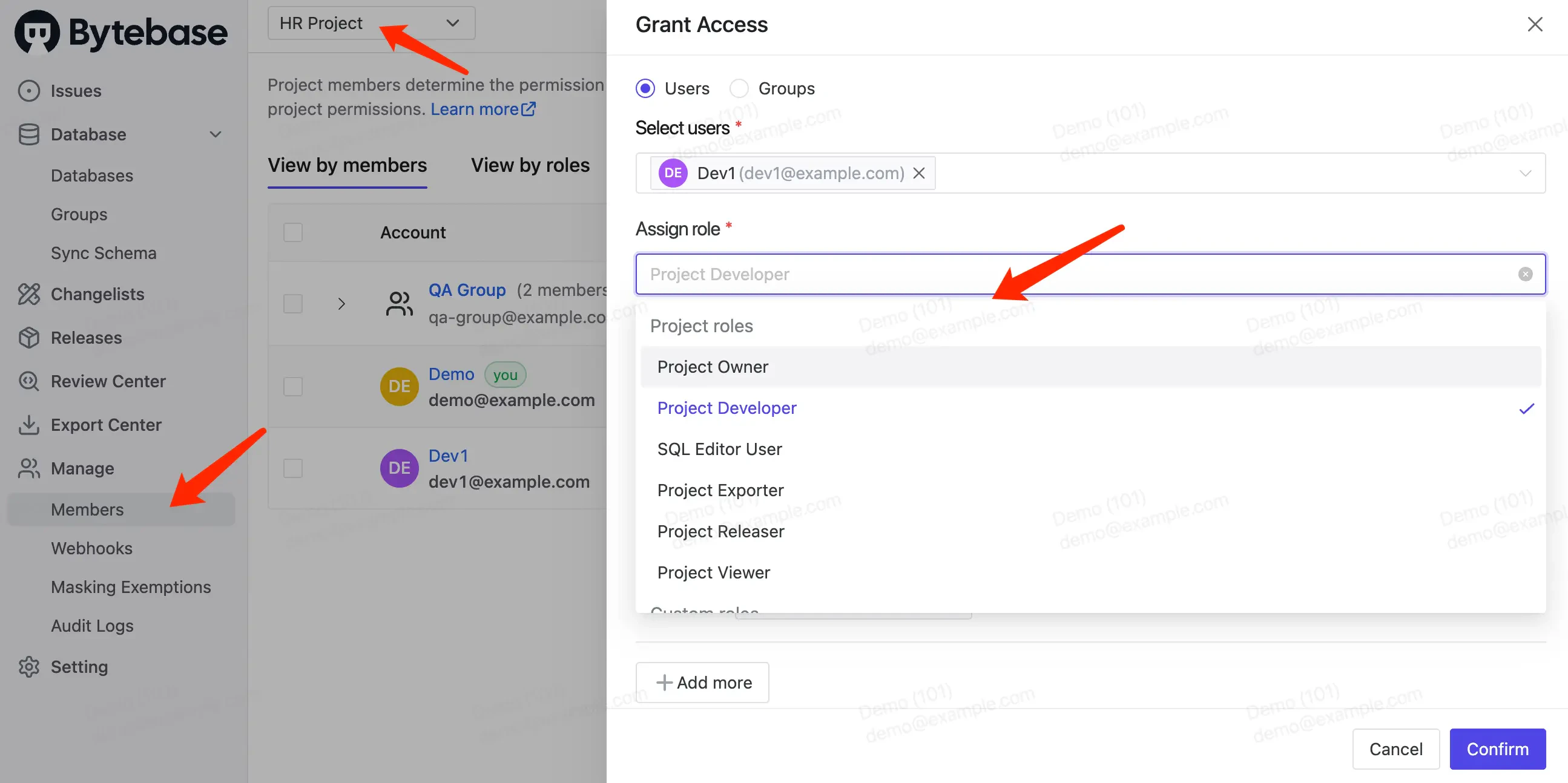1568x783 pixels.
Task: Click the Demo user avatar
Action: [x=399, y=385]
